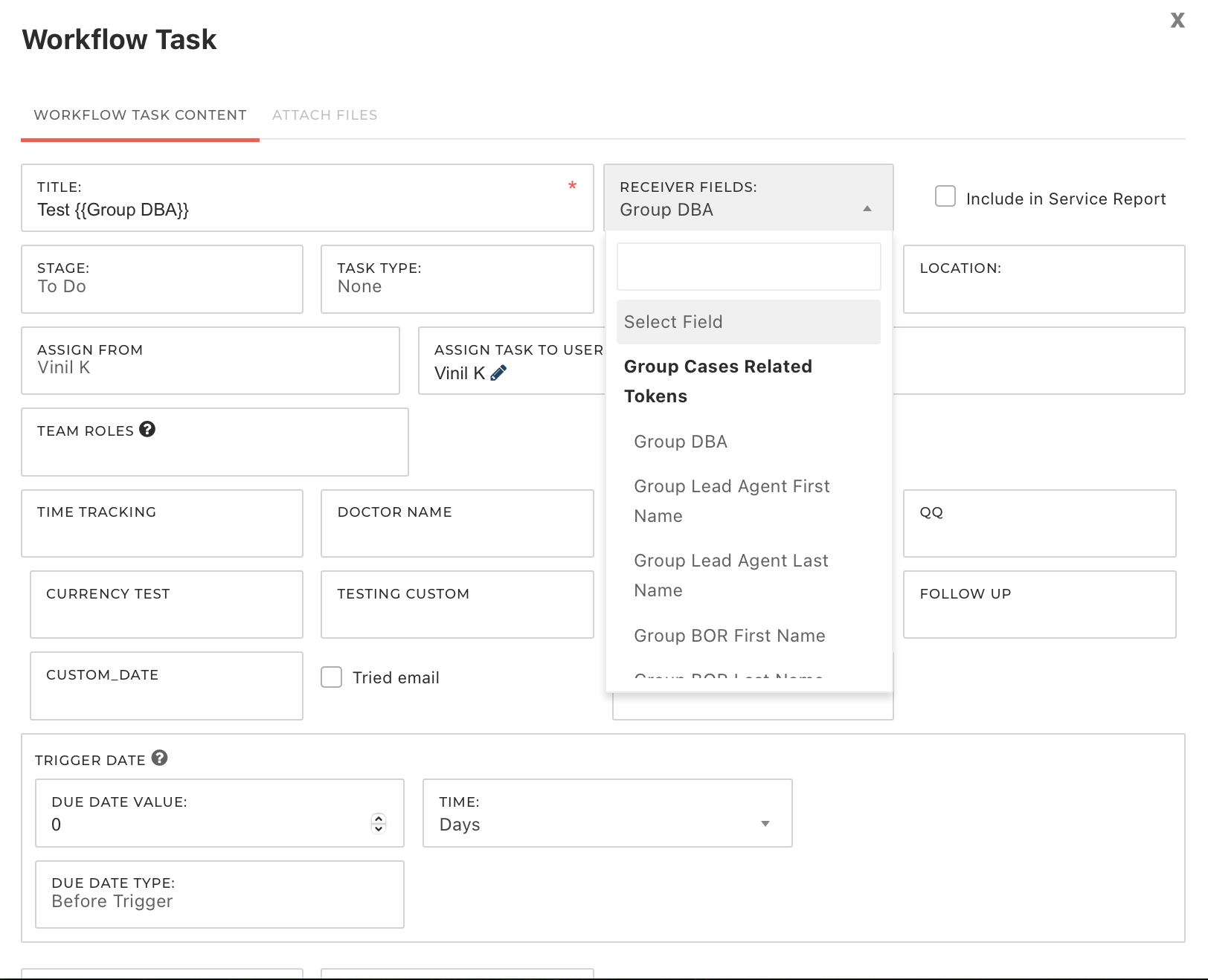Adjust the Due Date Value stepper
Image resolution: width=1208 pixels, height=980 pixels.
coord(379,823)
